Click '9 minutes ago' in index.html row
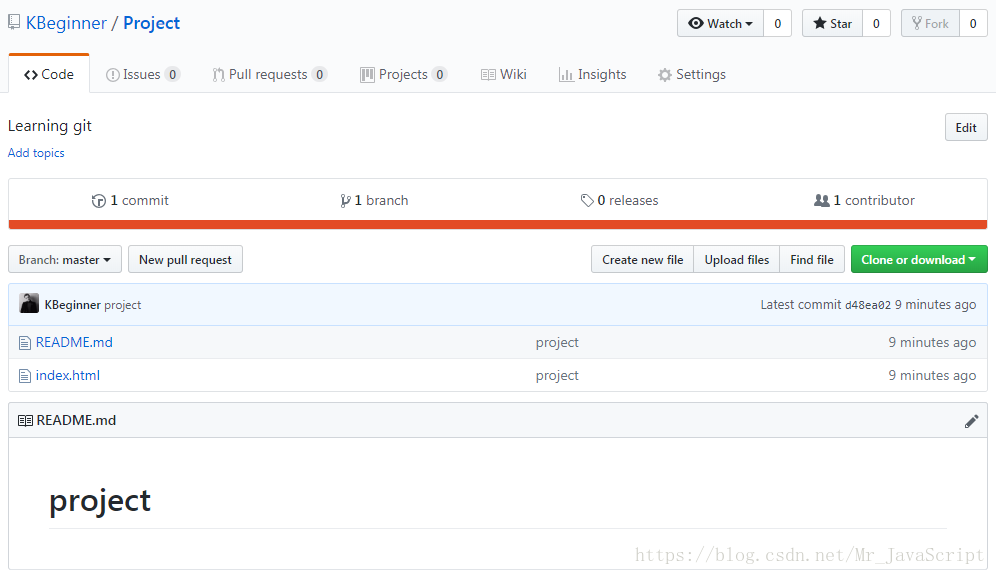Image resolution: width=996 pixels, height=575 pixels. coord(932,375)
